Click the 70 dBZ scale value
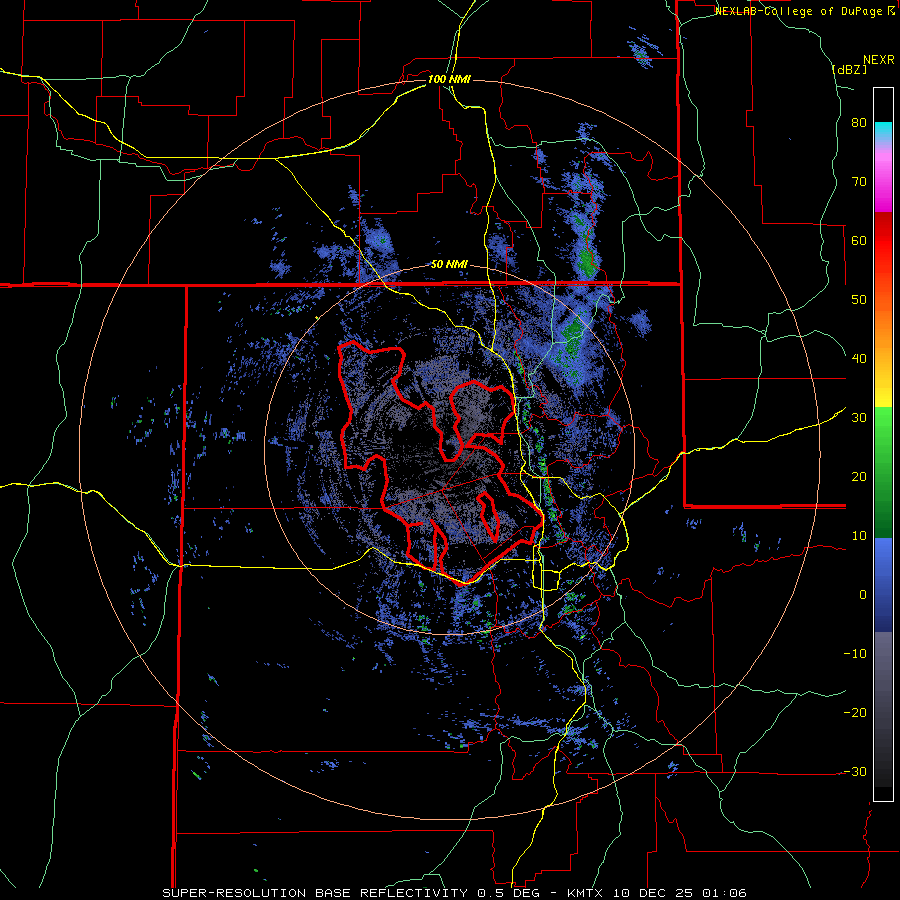Image resolution: width=900 pixels, height=900 pixels. point(859,182)
